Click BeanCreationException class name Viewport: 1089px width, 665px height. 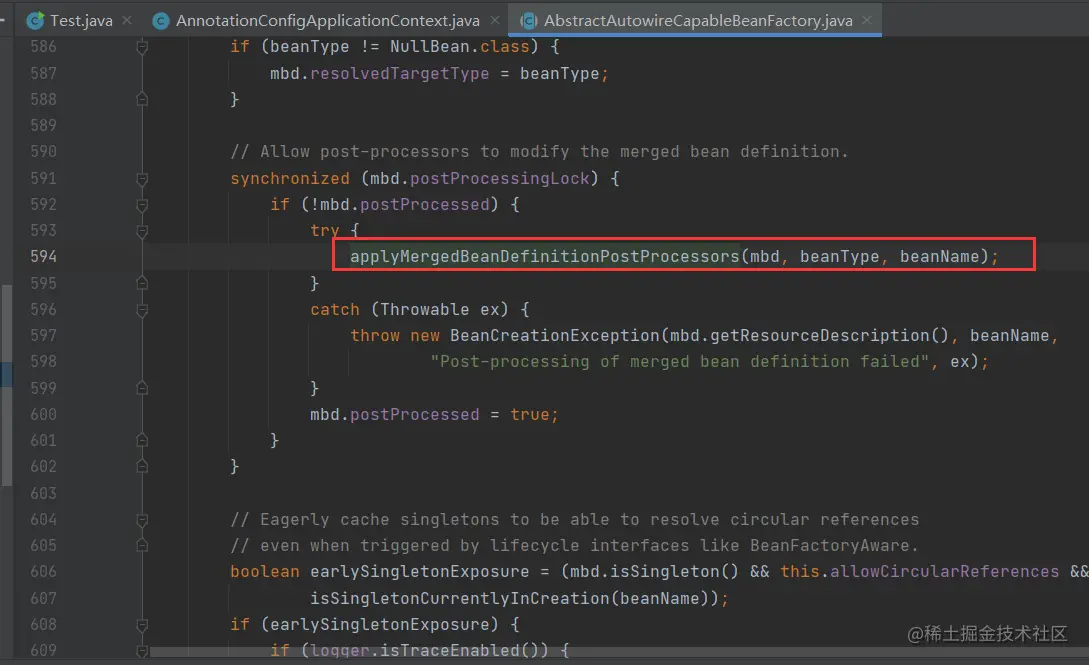[x=554, y=335]
